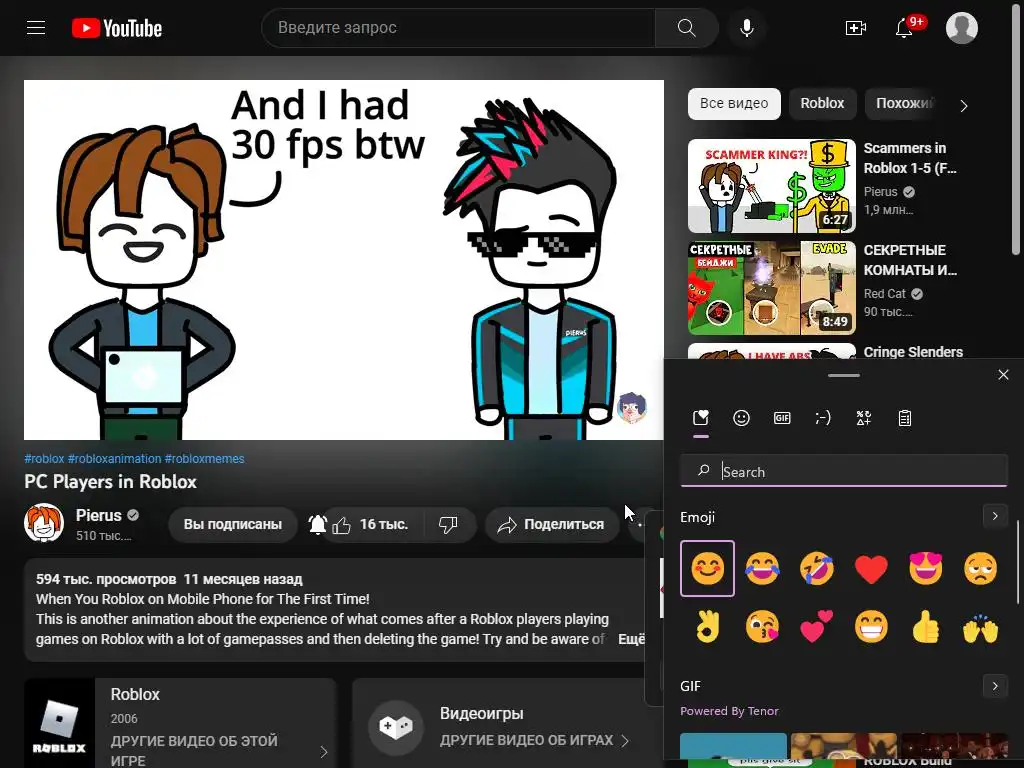Open the Clipboard history tab
Screen dimensions: 1024x768
(904, 418)
